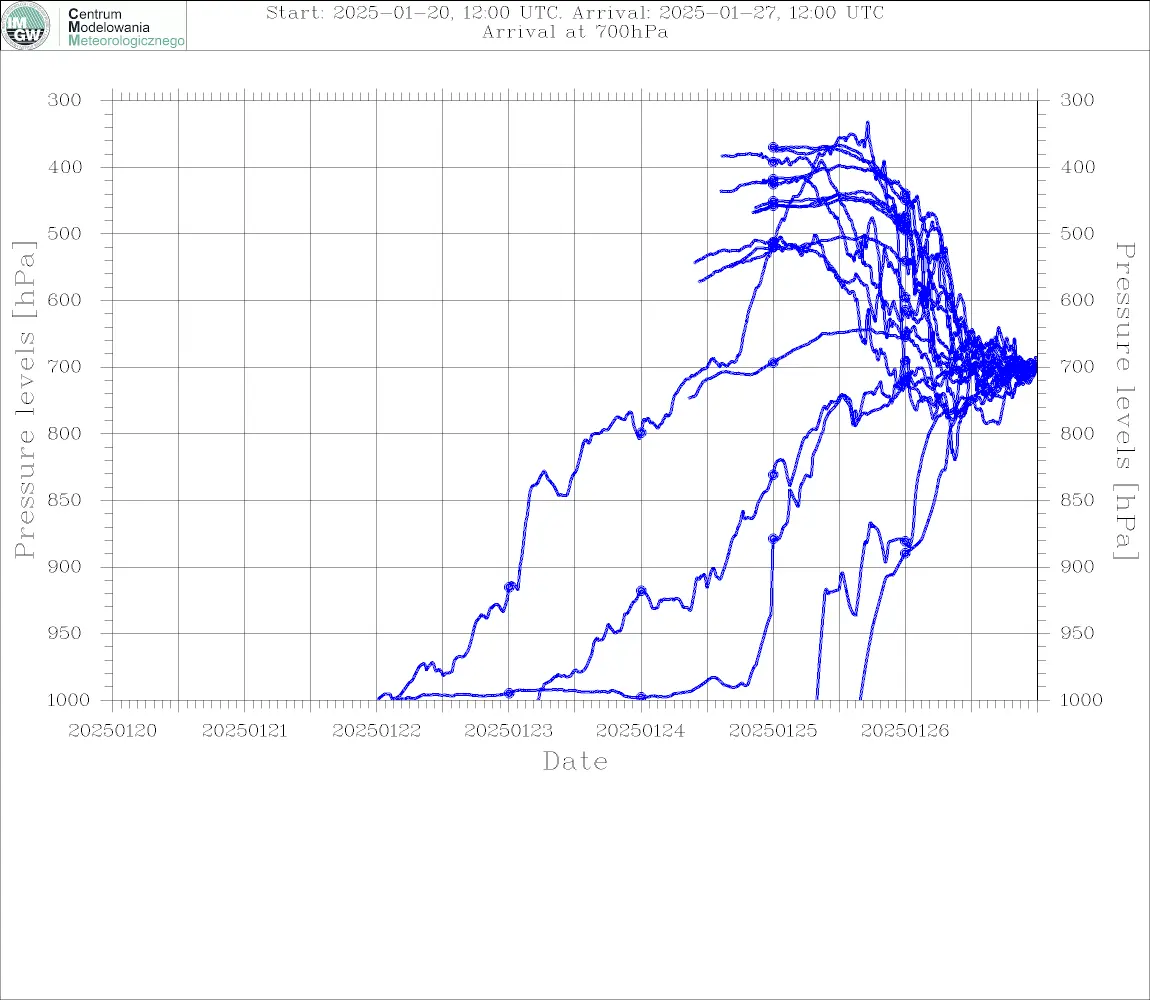
Task: Click the right y-axis label 700
Action: point(1077,366)
